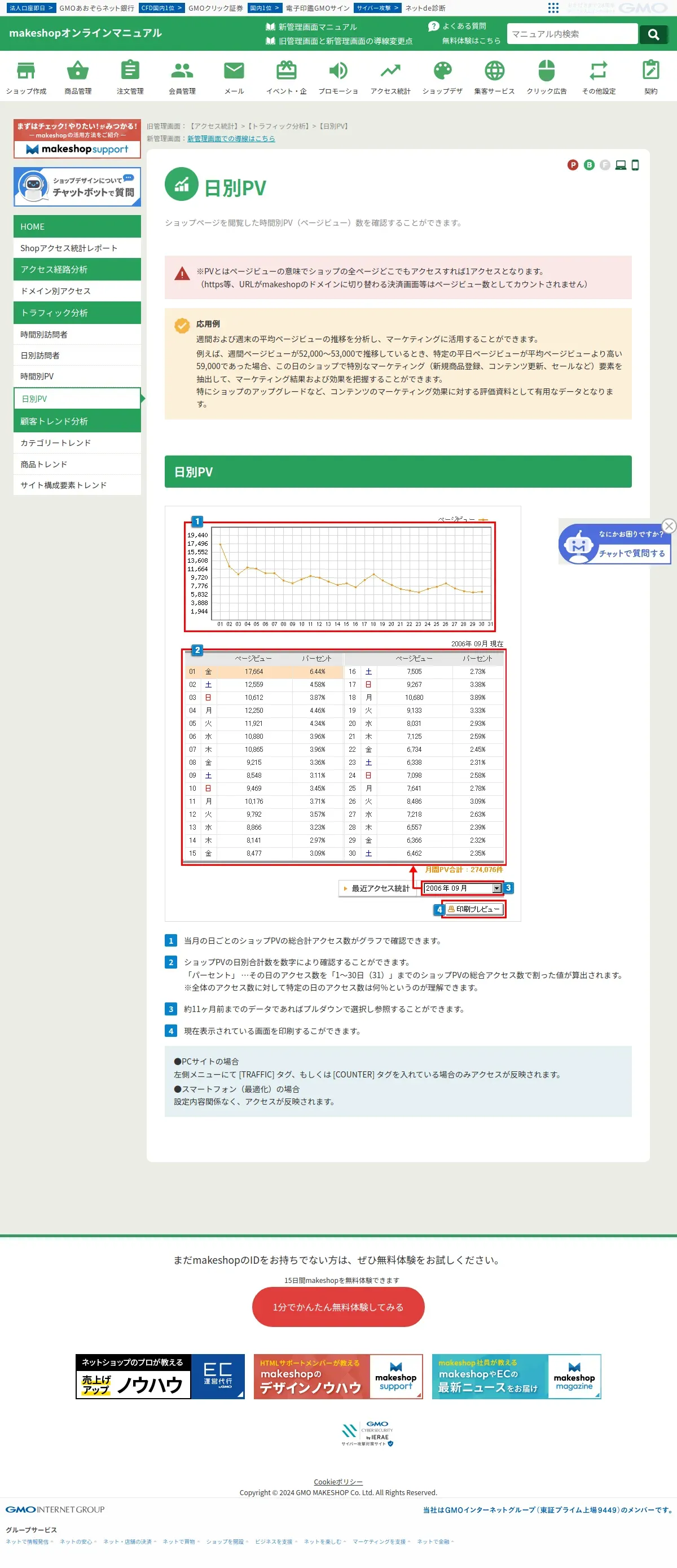677x1568 pixels.
Task: Open the 注文管理 clipboard icon
Action: coord(130,71)
